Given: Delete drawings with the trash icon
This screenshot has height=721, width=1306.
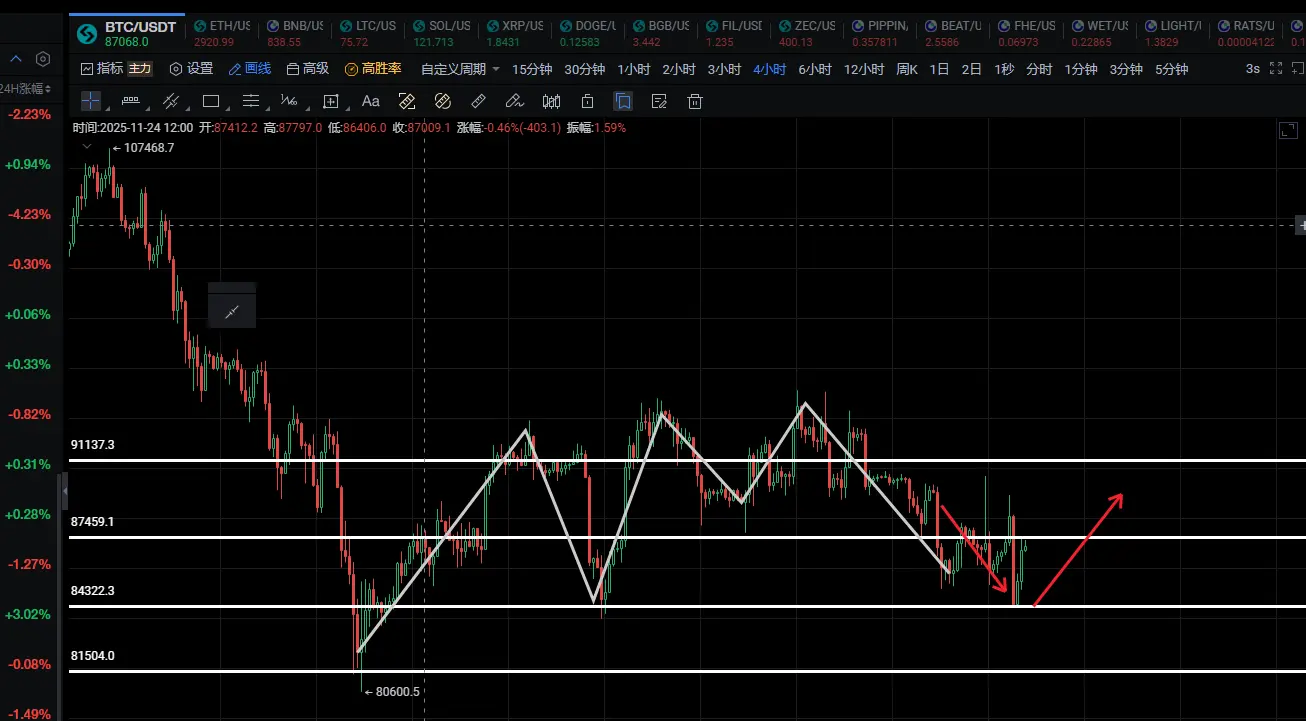Looking at the screenshot, I should pos(695,101).
